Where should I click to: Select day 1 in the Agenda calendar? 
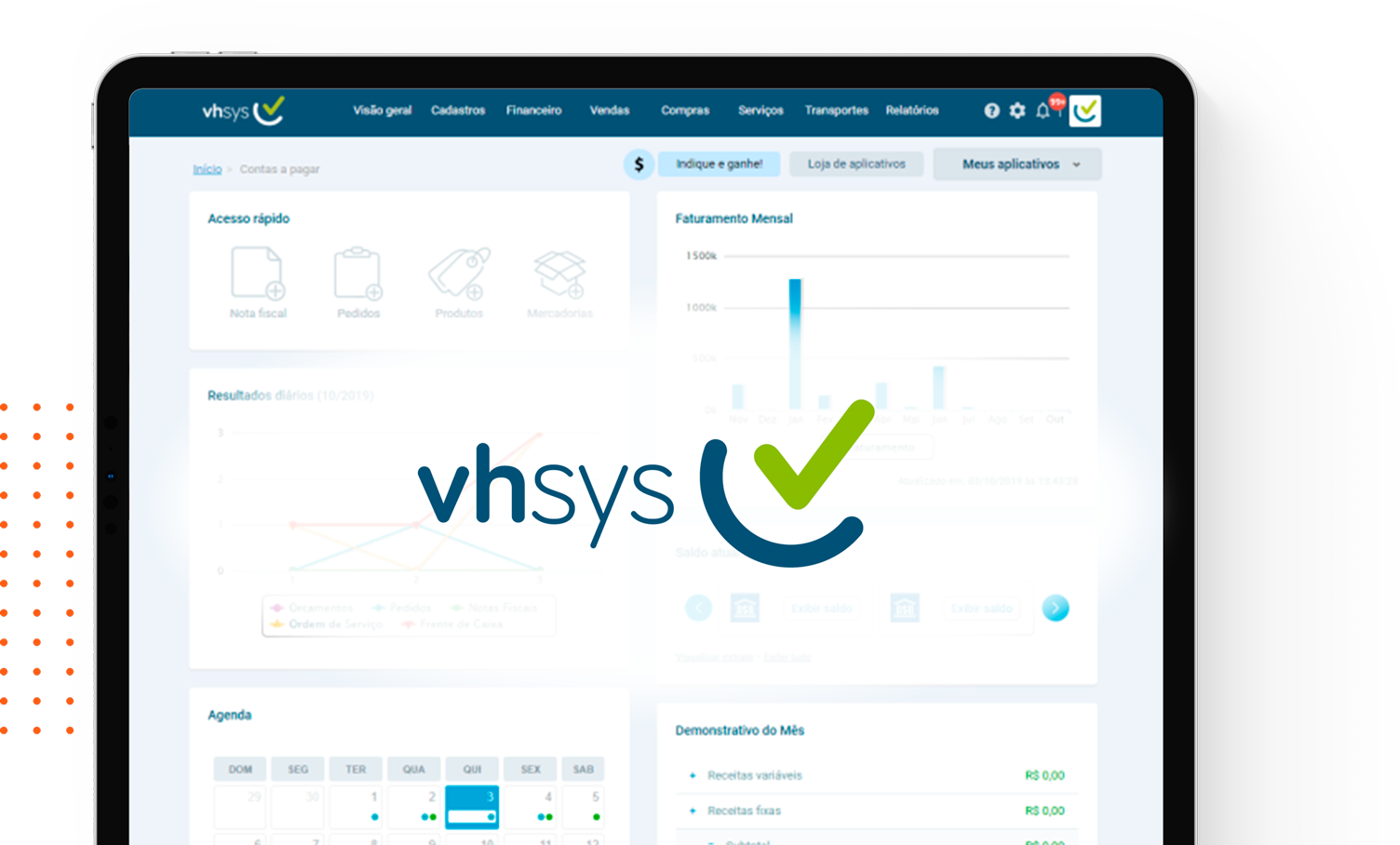(357, 807)
